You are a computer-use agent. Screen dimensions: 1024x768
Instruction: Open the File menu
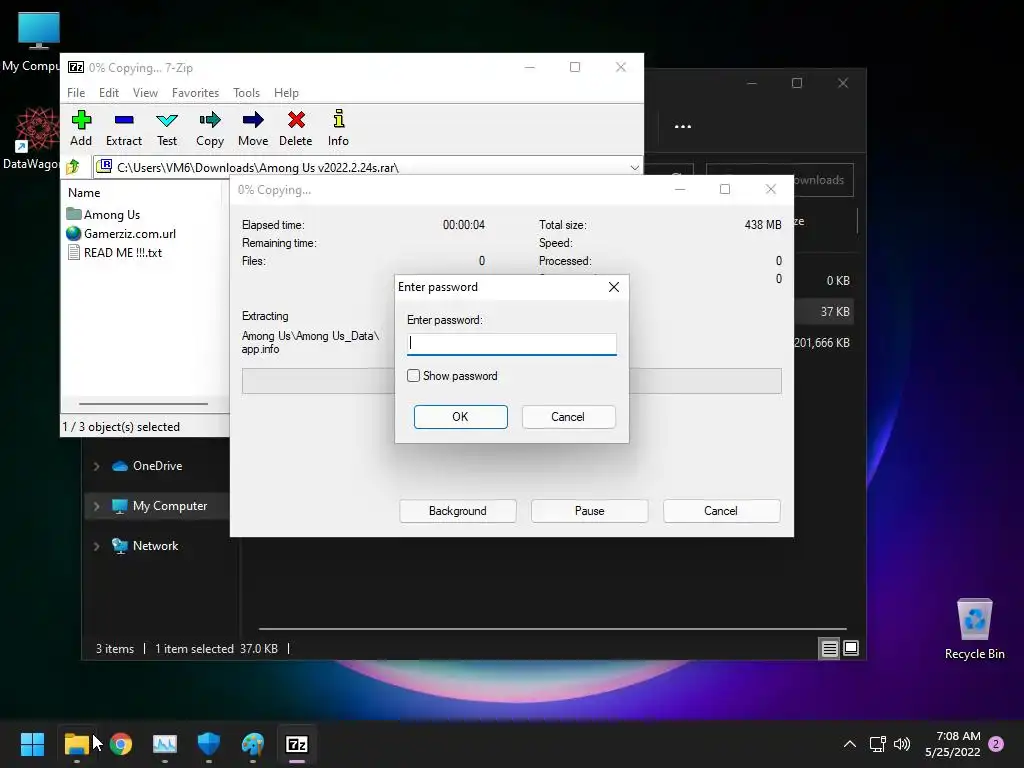click(76, 93)
